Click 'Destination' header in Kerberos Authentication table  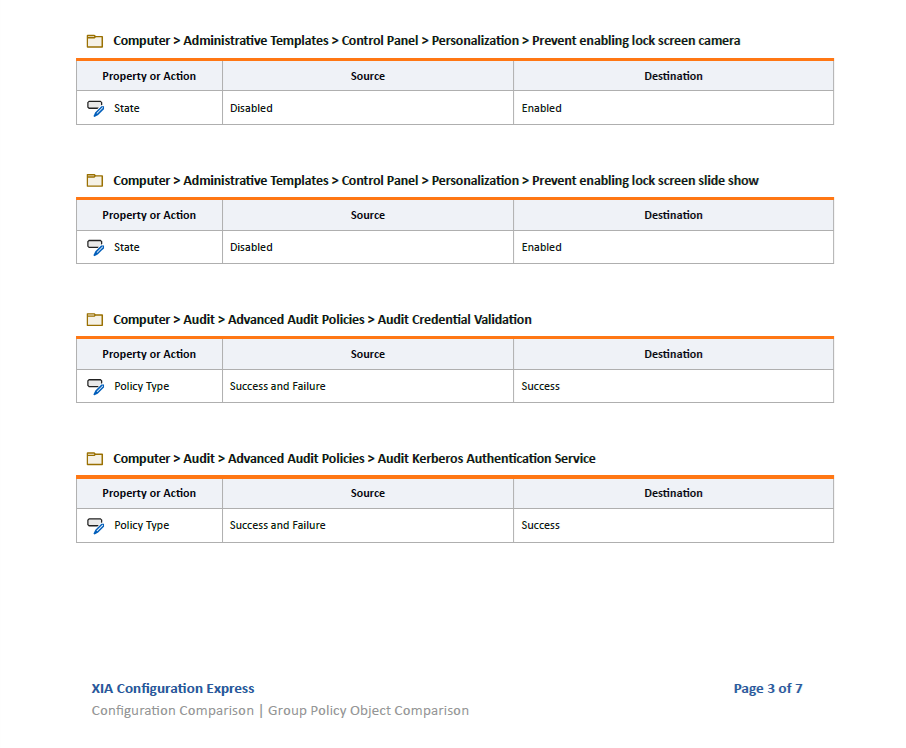pyautogui.click(x=673, y=493)
